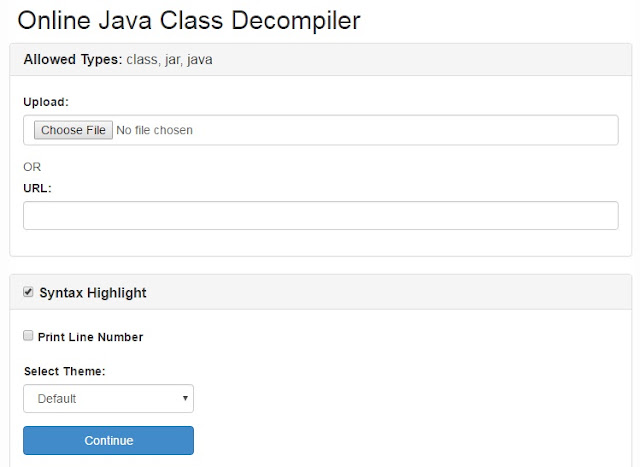640x467 pixels.
Task: Click the dropdown arrow beside Default
Action: [185, 398]
